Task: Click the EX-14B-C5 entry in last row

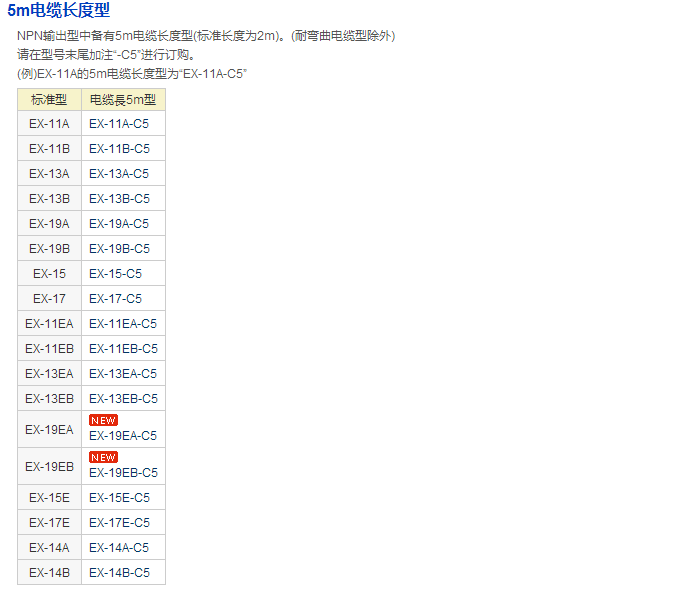Action: pyautogui.click(x=119, y=573)
